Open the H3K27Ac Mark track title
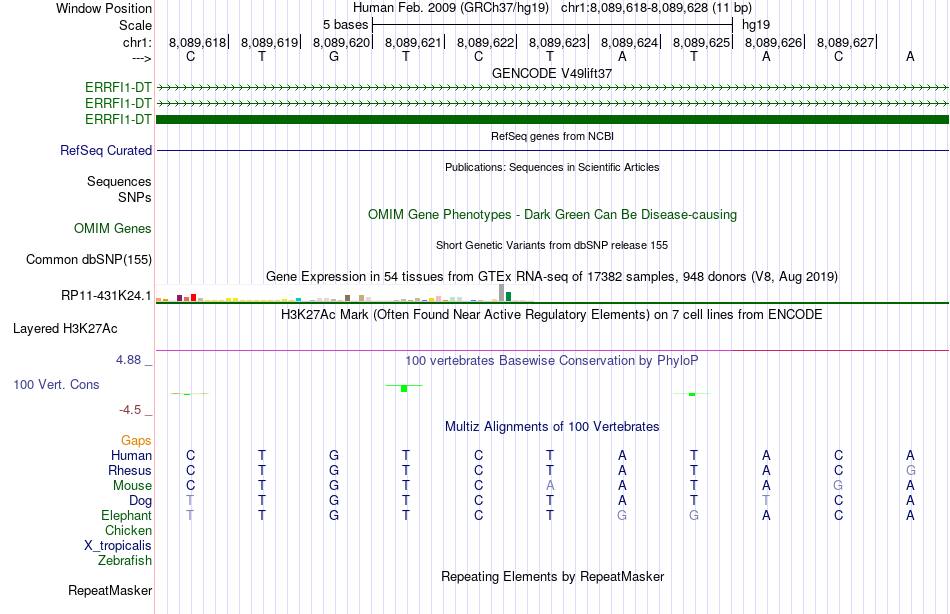This screenshot has height=614, width=950. pos(552,315)
